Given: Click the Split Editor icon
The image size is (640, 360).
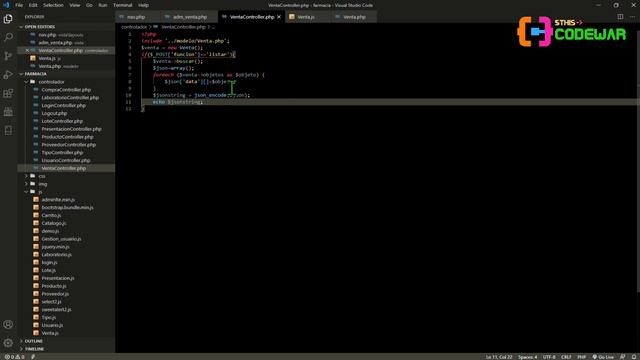Looking at the screenshot, I should click(x=620, y=17).
